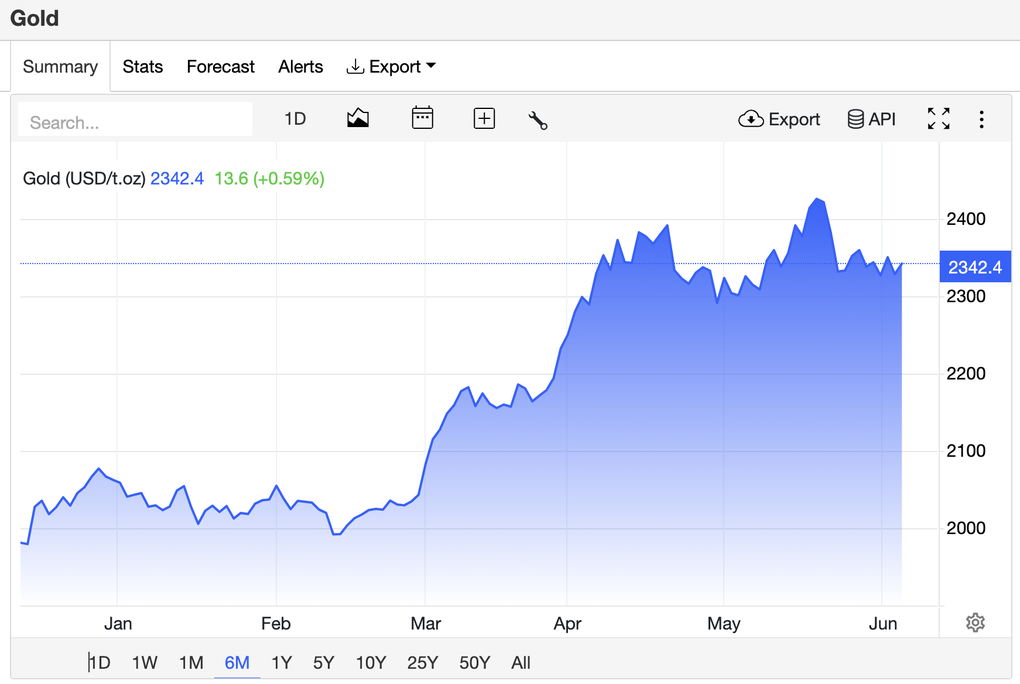The width and height of the screenshot is (1020, 684).
Task: Click the plus compare indicator icon
Action: coord(484,119)
